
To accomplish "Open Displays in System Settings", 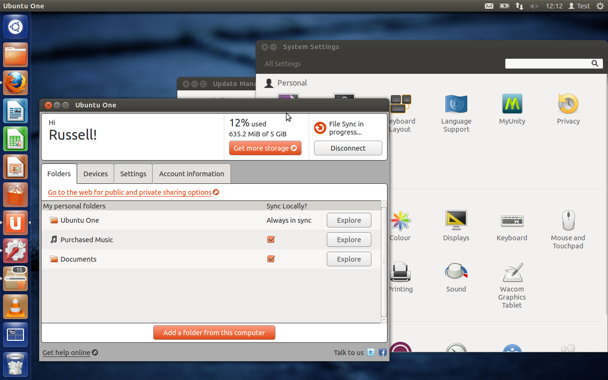I will point(456,226).
